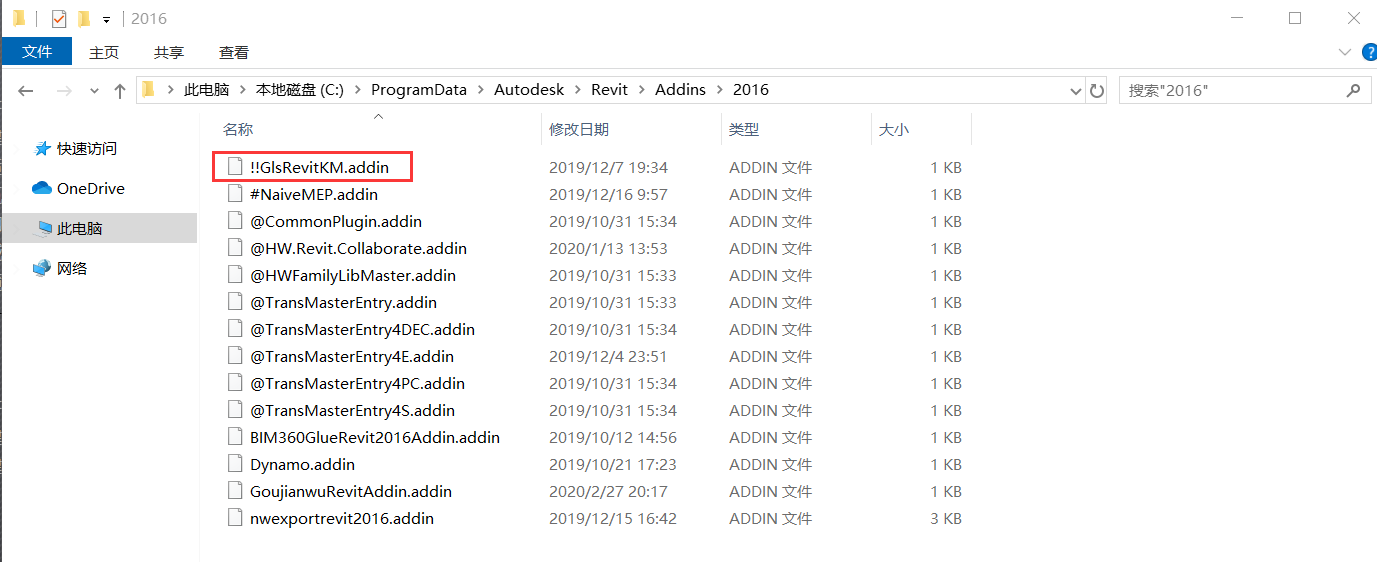
Task: Refresh the folder view
Action: point(1097,90)
